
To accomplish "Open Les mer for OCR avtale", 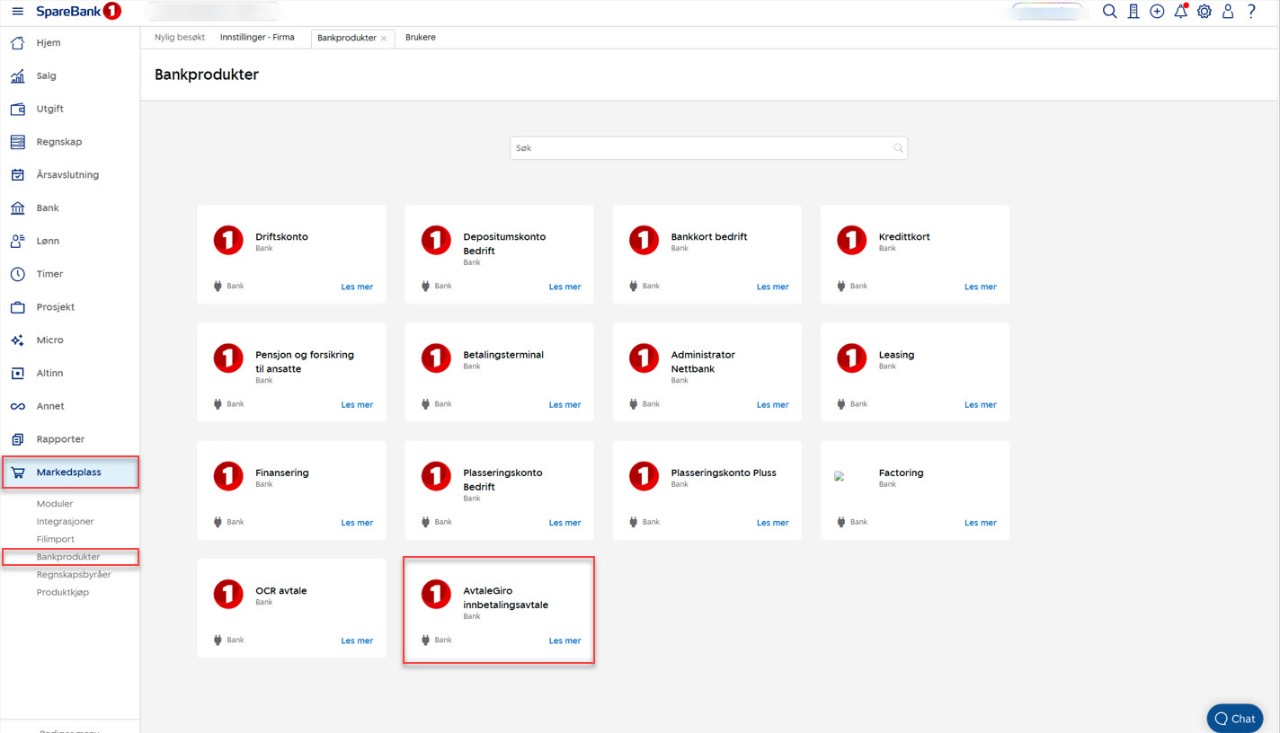I will click(357, 641).
